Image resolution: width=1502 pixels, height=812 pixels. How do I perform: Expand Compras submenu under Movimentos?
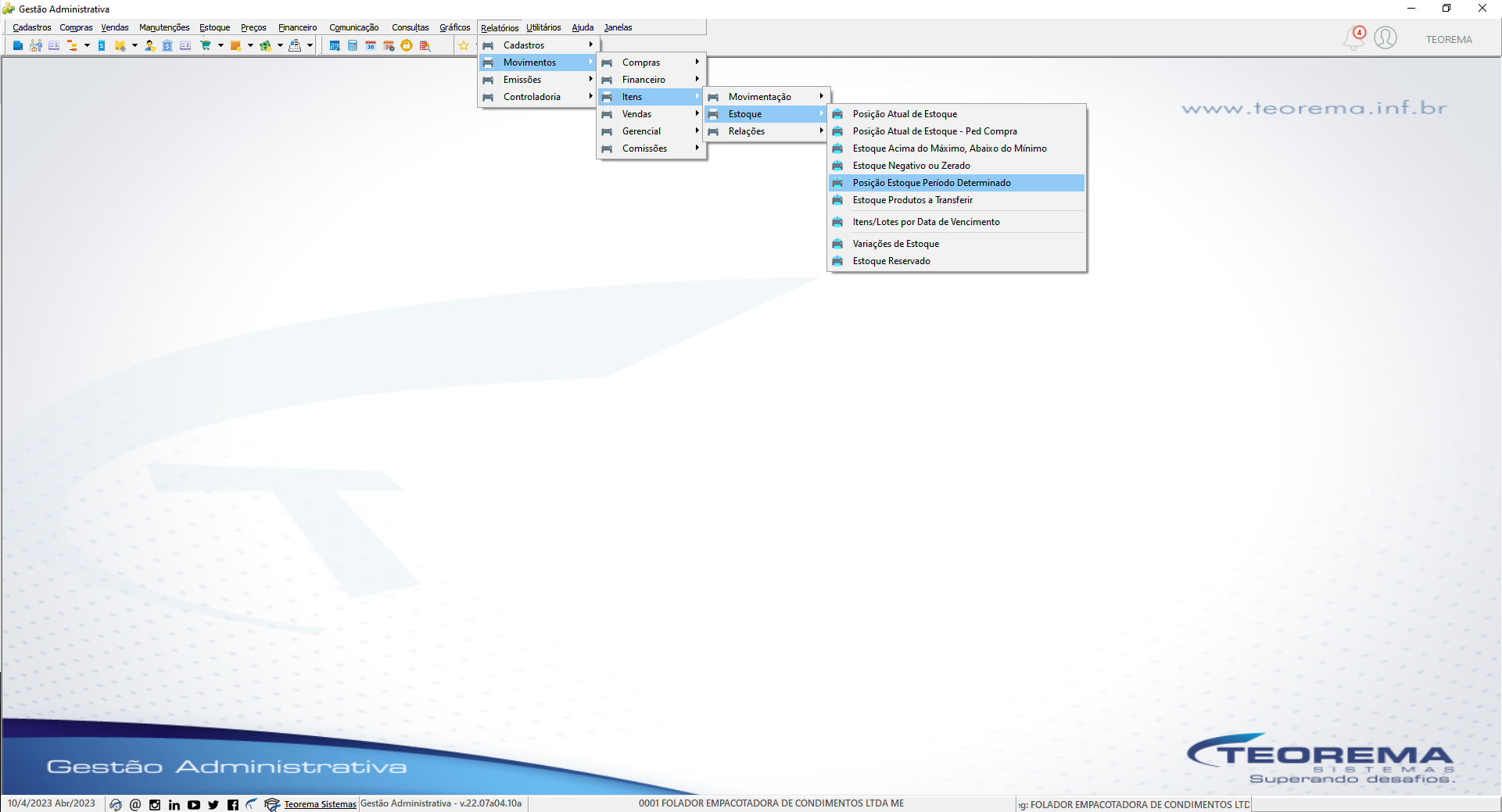pos(651,63)
